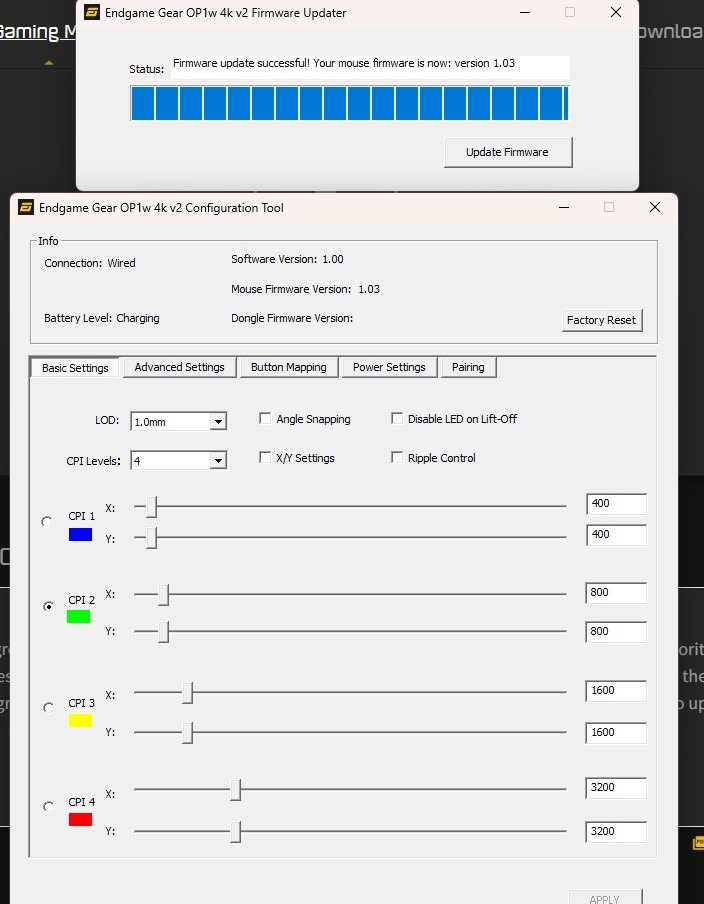Click the CPI 1 X value field
Image resolution: width=704 pixels, height=904 pixels.
pos(616,504)
